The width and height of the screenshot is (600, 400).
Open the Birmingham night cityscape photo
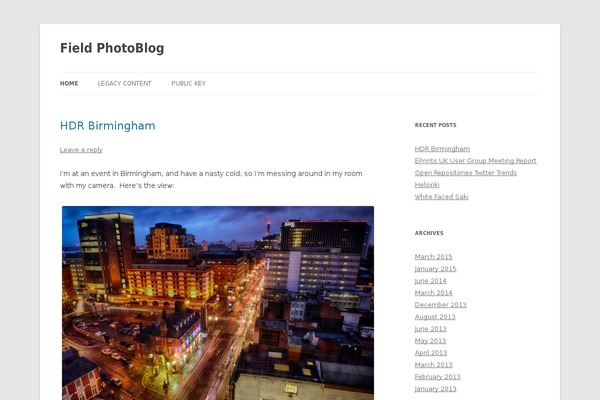[218, 303]
